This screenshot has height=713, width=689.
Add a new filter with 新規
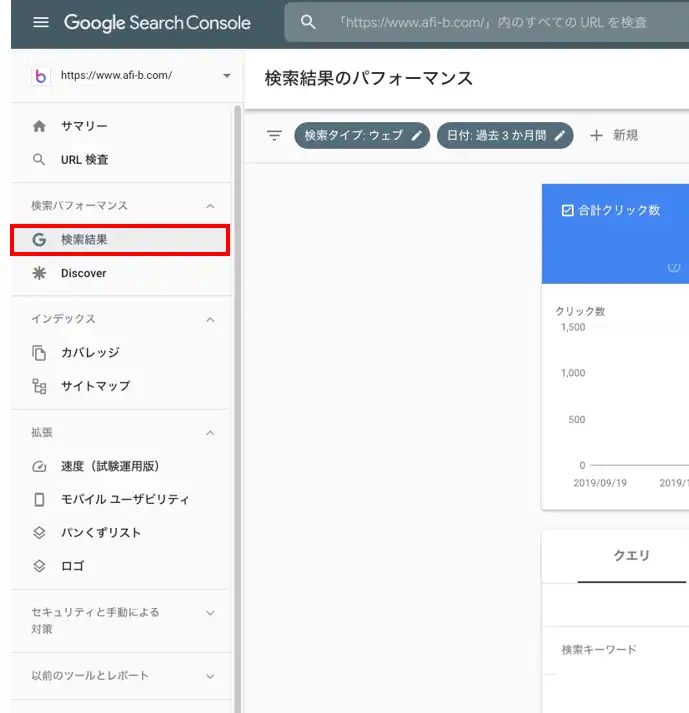pyautogui.click(x=614, y=136)
